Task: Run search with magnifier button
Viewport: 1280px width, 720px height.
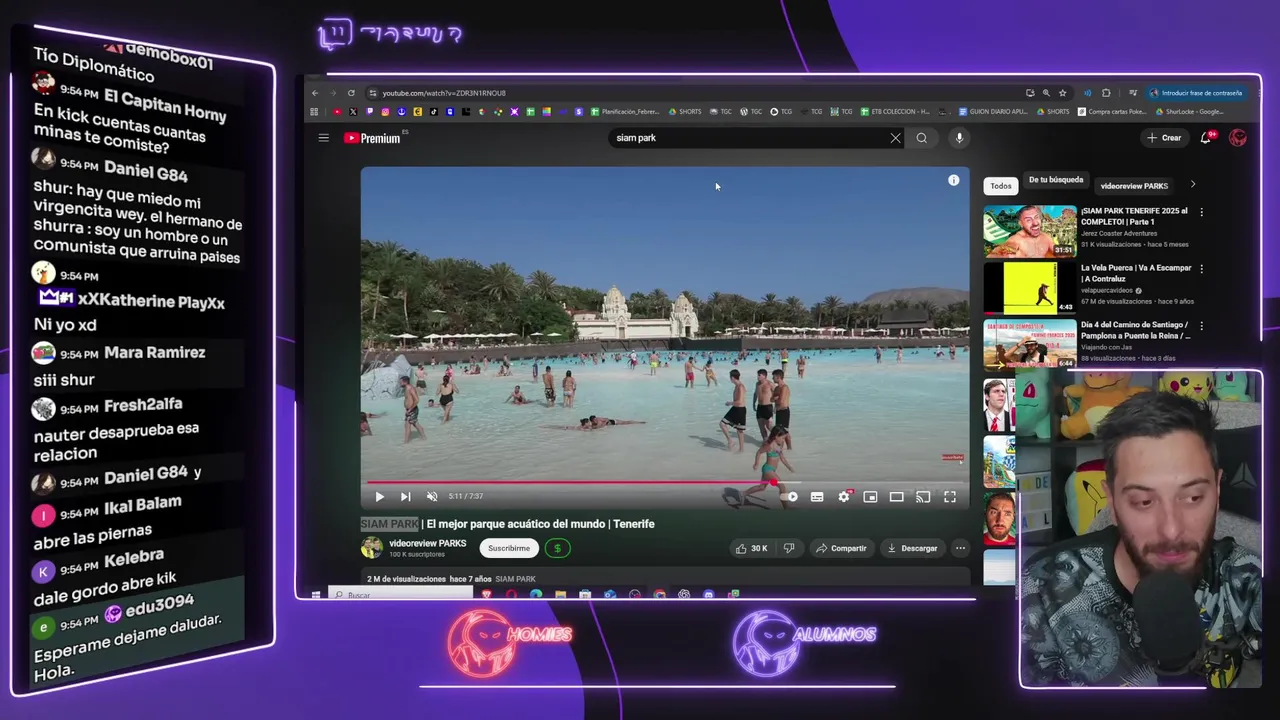Action: [922, 138]
